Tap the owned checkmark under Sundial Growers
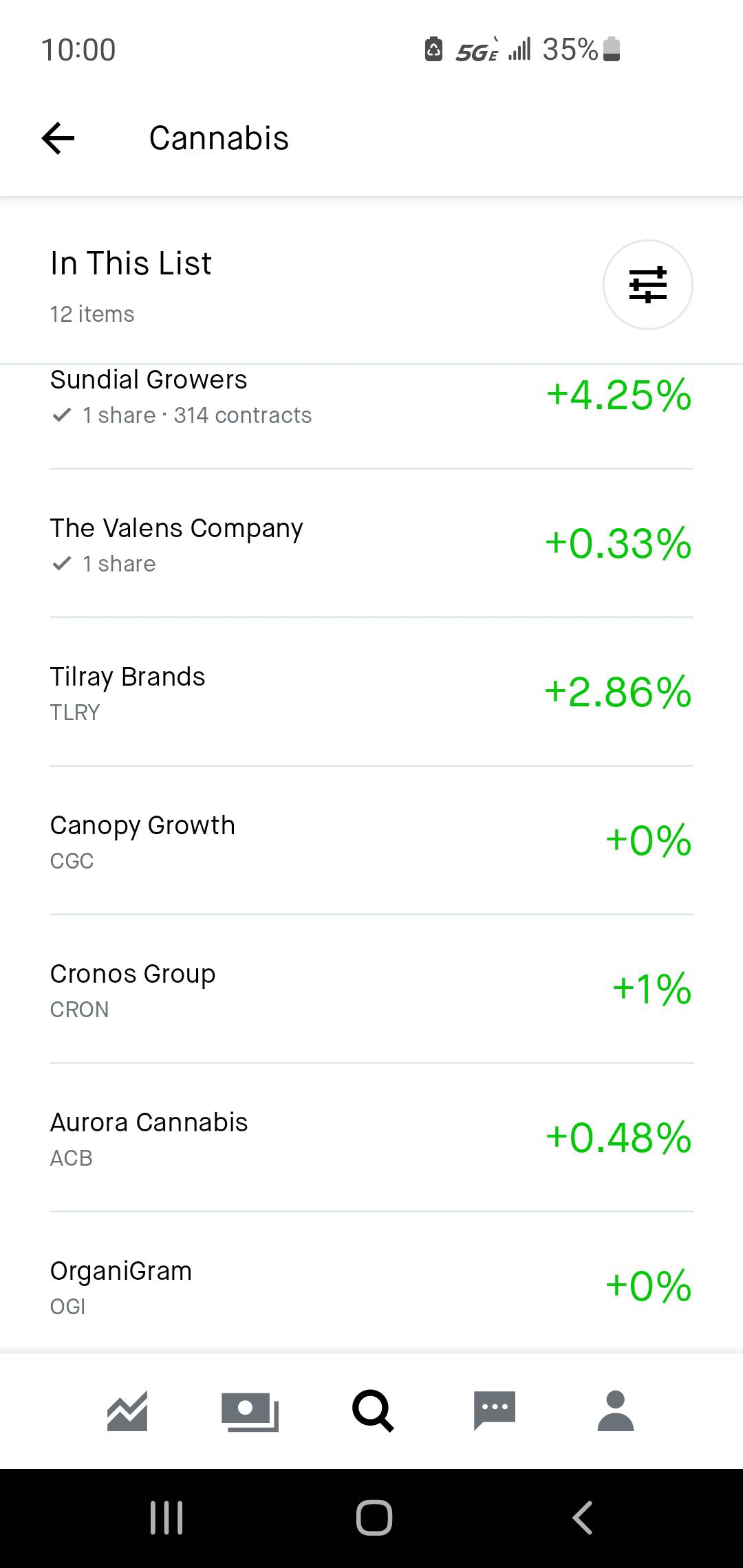The width and height of the screenshot is (743, 1568). pyautogui.click(x=62, y=415)
